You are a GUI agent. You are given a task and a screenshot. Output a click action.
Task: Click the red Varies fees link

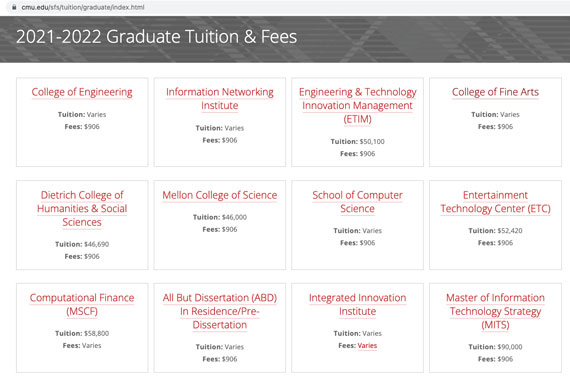pyautogui.click(x=367, y=346)
